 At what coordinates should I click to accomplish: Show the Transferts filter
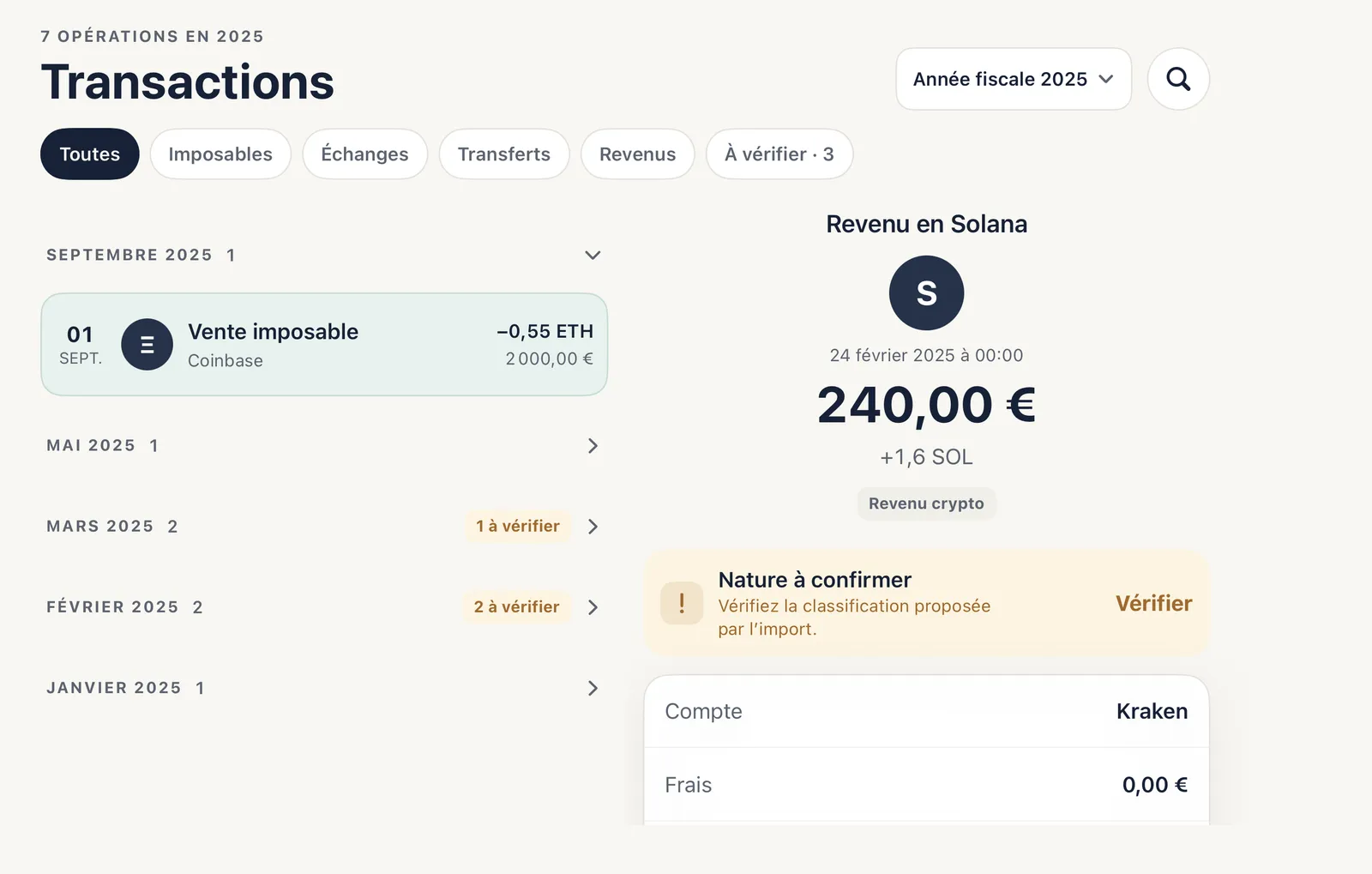504,154
